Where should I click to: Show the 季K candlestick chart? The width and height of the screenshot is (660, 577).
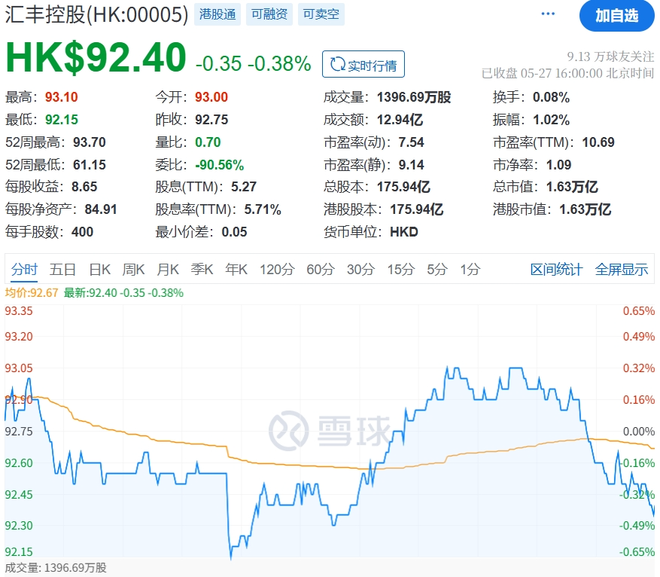click(x=202, y=269)
